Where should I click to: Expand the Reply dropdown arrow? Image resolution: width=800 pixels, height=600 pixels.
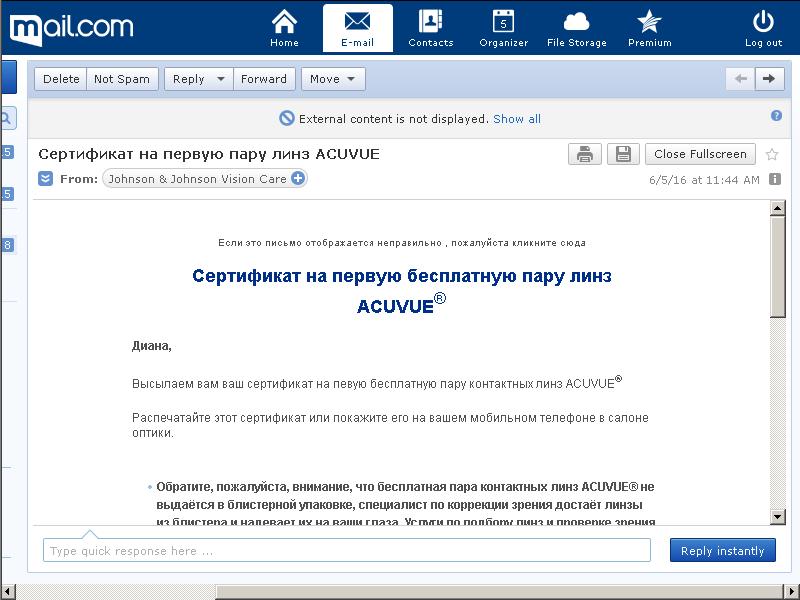[221, 79]
